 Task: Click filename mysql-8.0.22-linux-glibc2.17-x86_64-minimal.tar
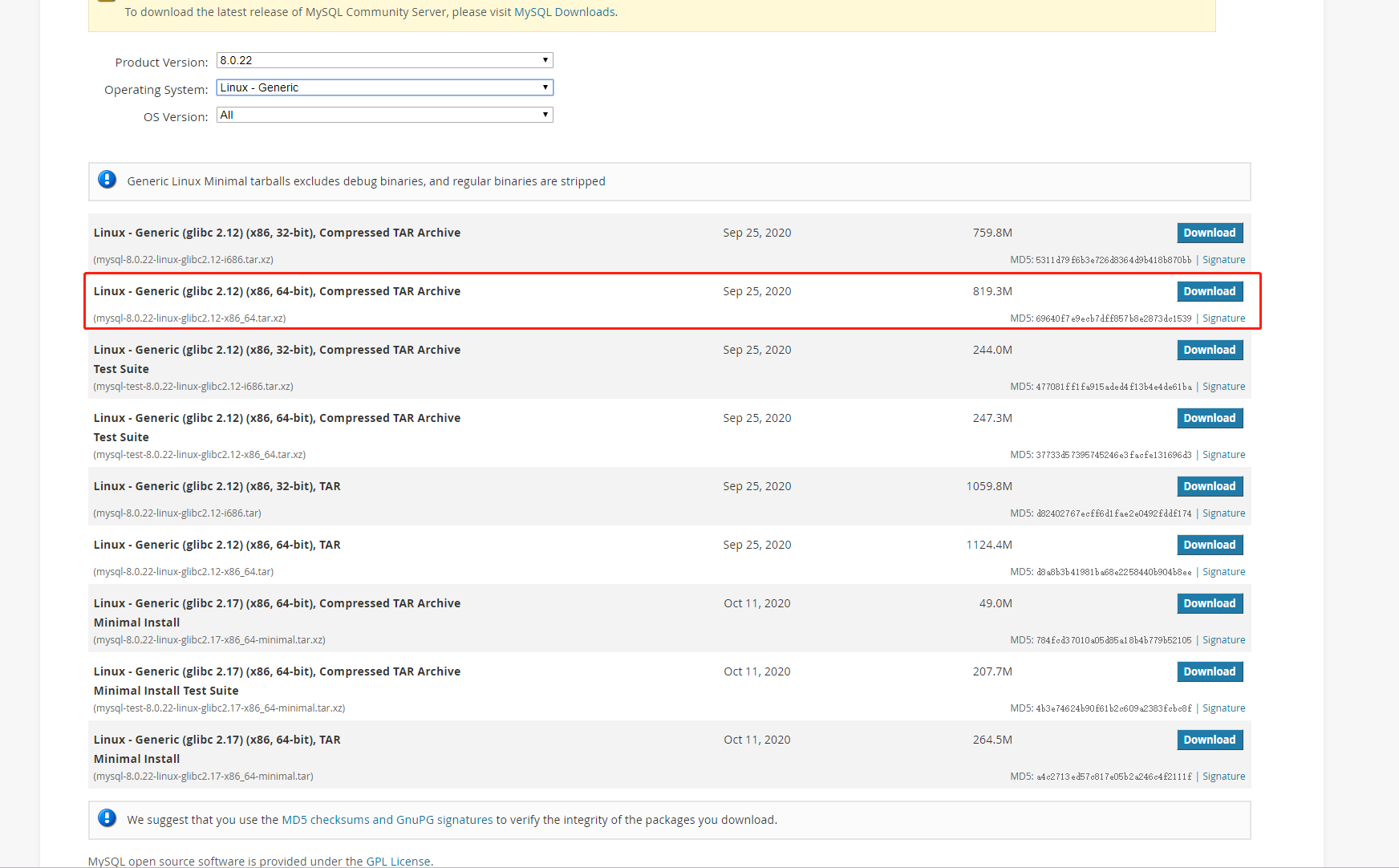[x=203, y=777]
